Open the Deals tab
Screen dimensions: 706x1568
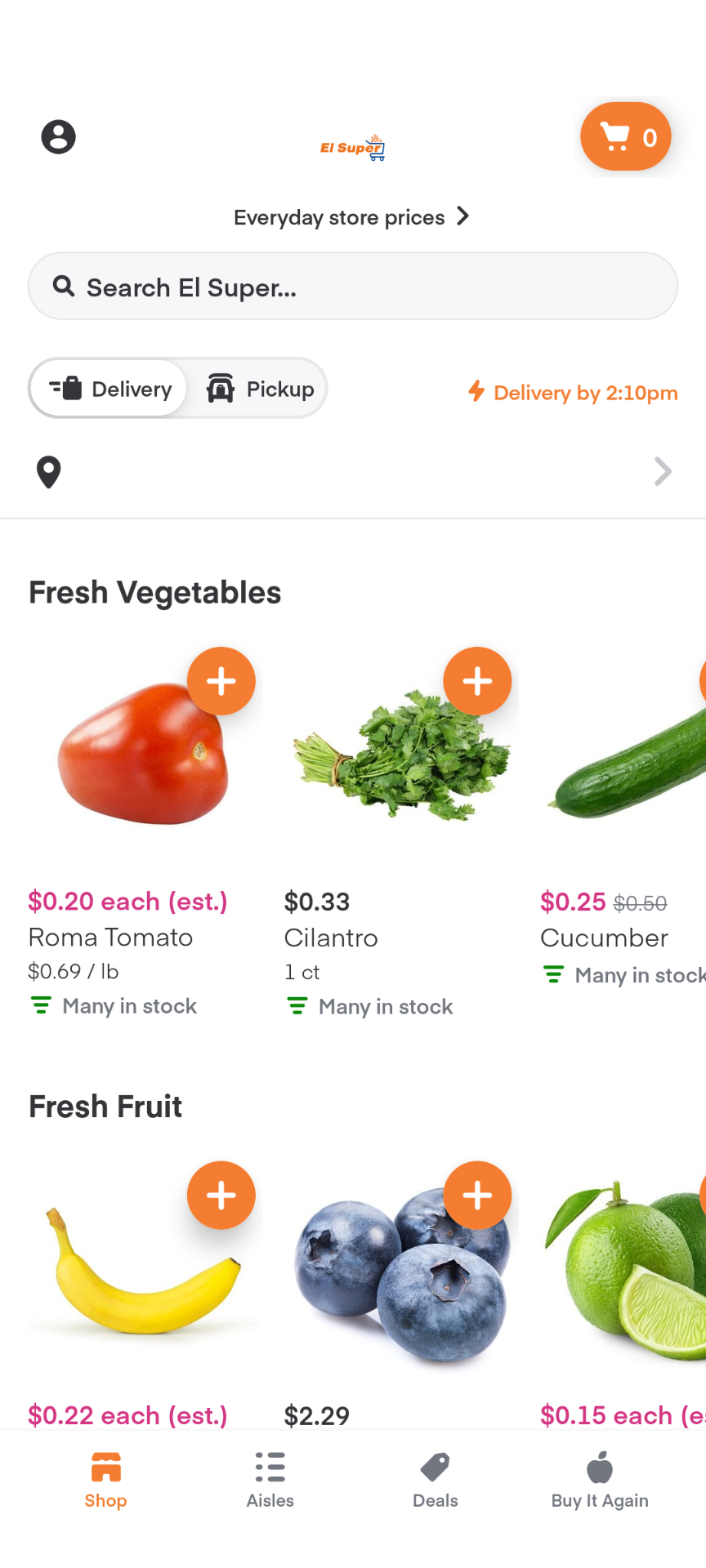point(436,1480)
